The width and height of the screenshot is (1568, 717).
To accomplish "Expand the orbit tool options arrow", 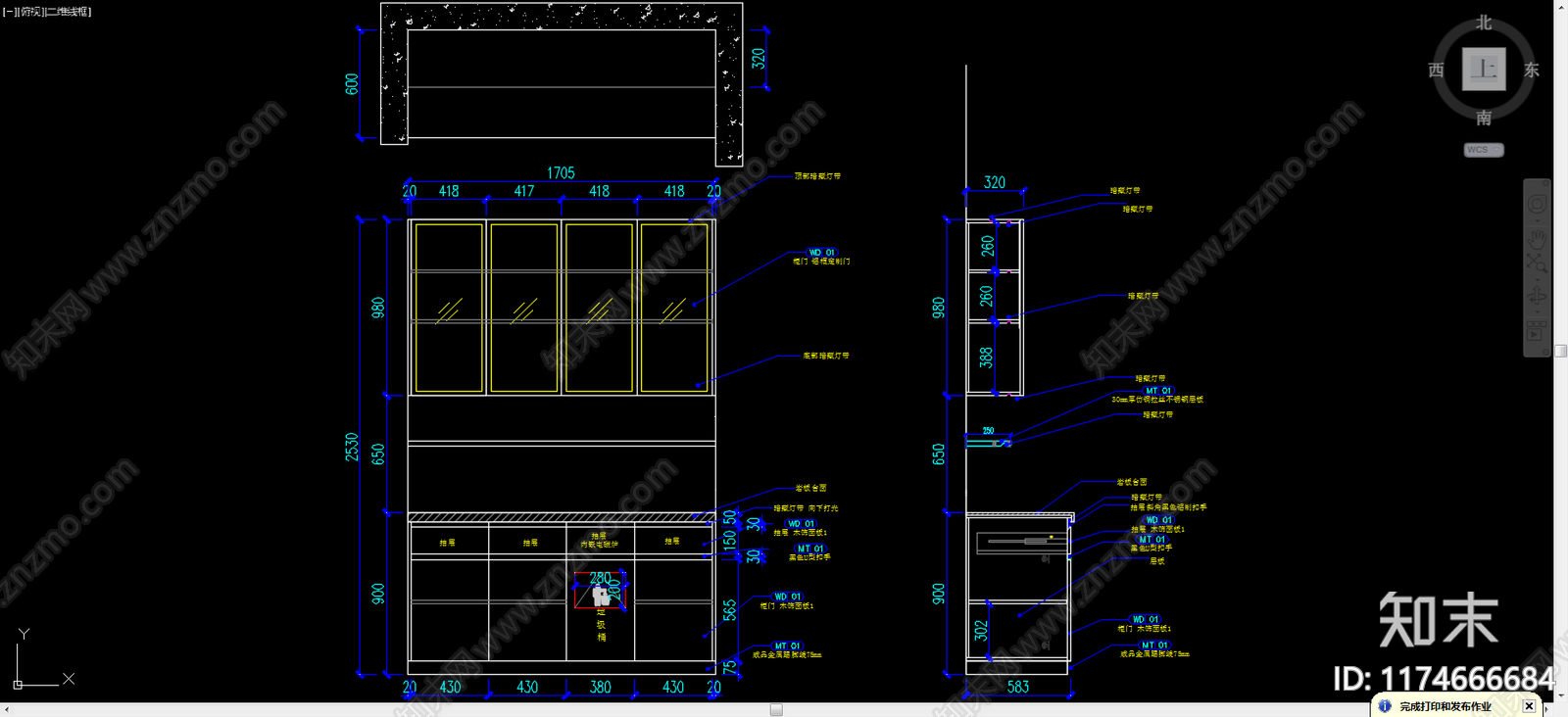I will click(1537, 311).
